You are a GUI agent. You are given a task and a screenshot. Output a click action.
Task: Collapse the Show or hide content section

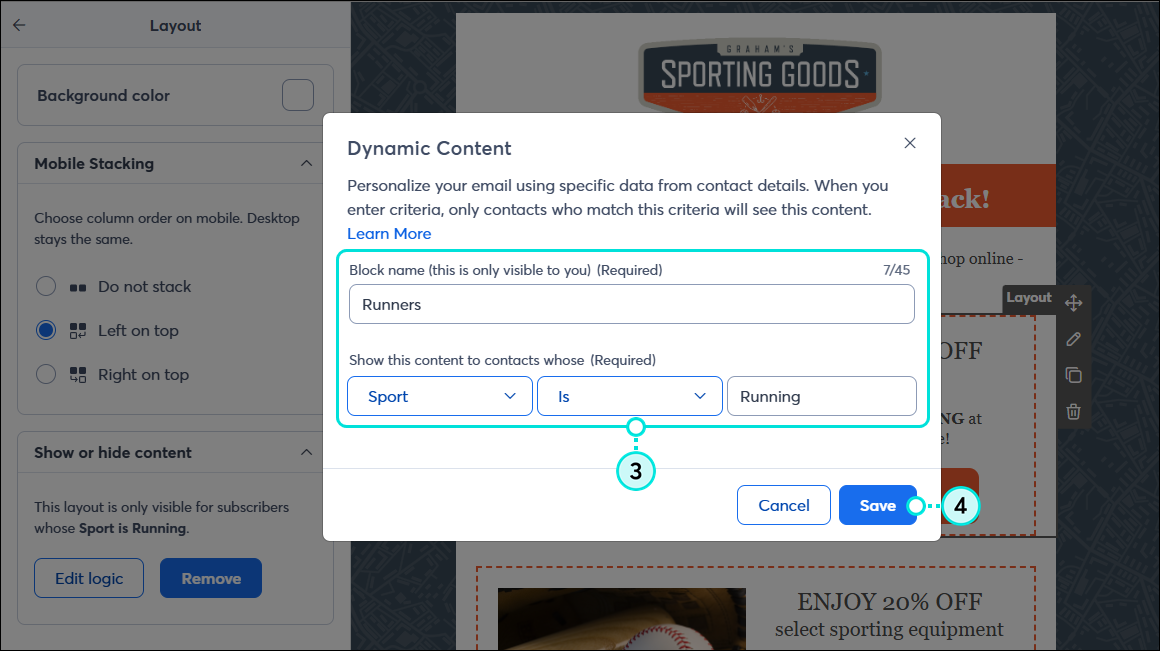pos(307,452)
